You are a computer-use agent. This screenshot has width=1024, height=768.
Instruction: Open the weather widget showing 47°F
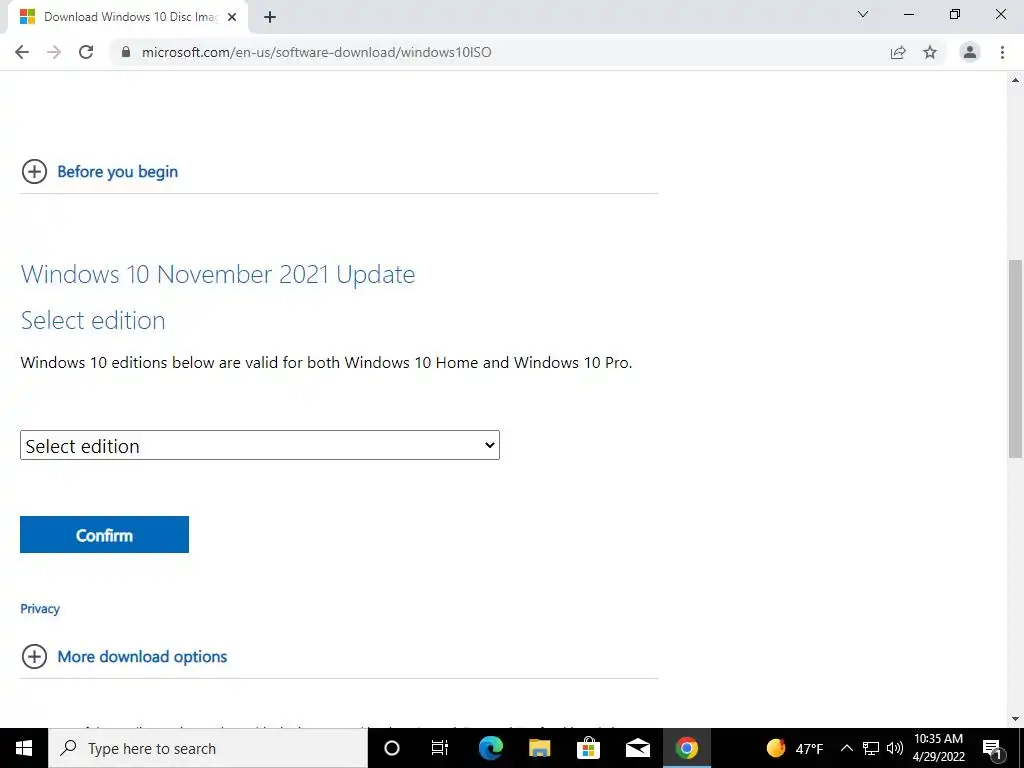tap(795, 748)
